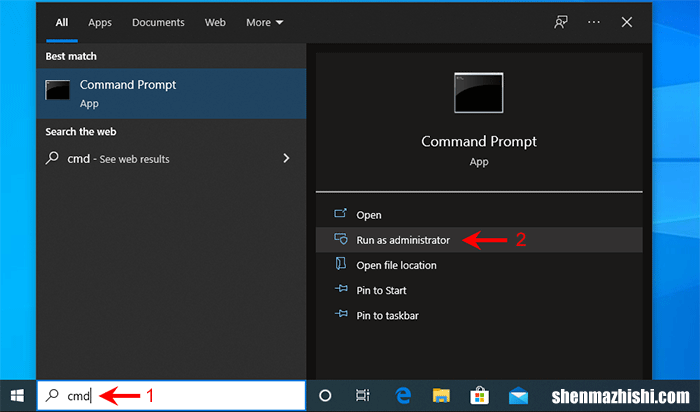Viewport: 700px width, 412px height.
Task: Open cmd web results entry
Action: 171,158
